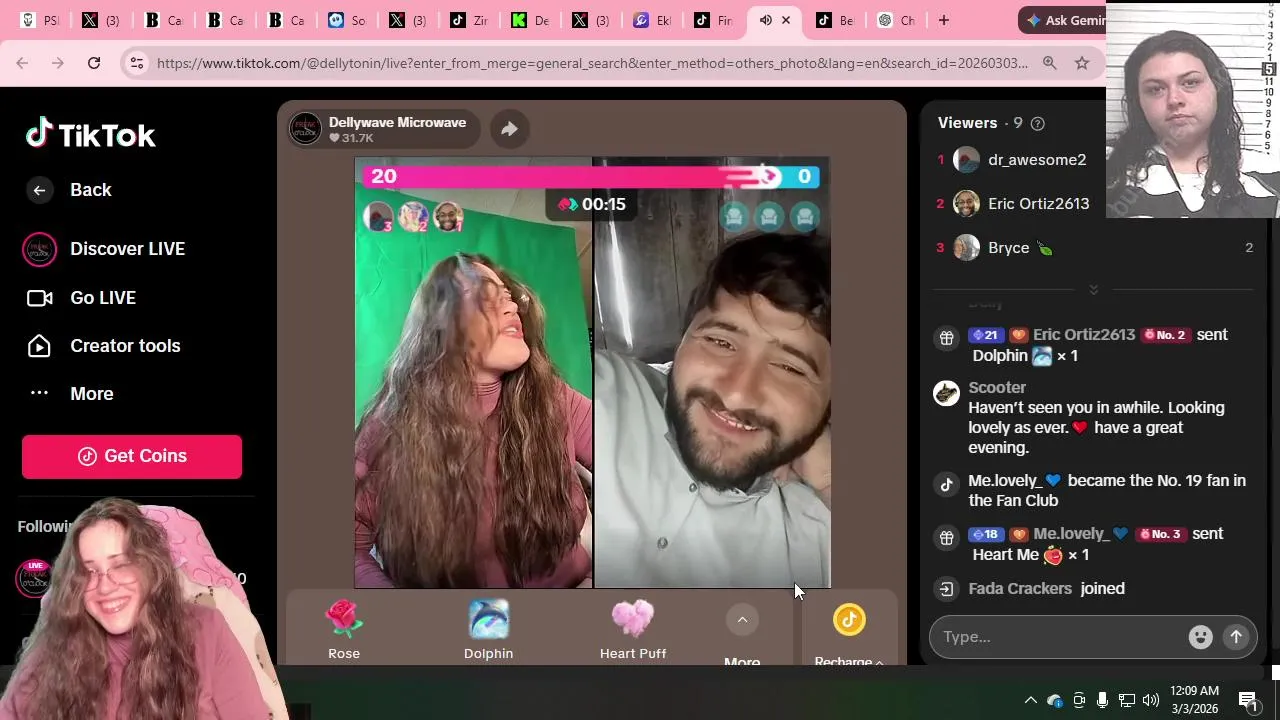
Task: Open the zoom magnifier in the address bar
Action: (1049, 63)
